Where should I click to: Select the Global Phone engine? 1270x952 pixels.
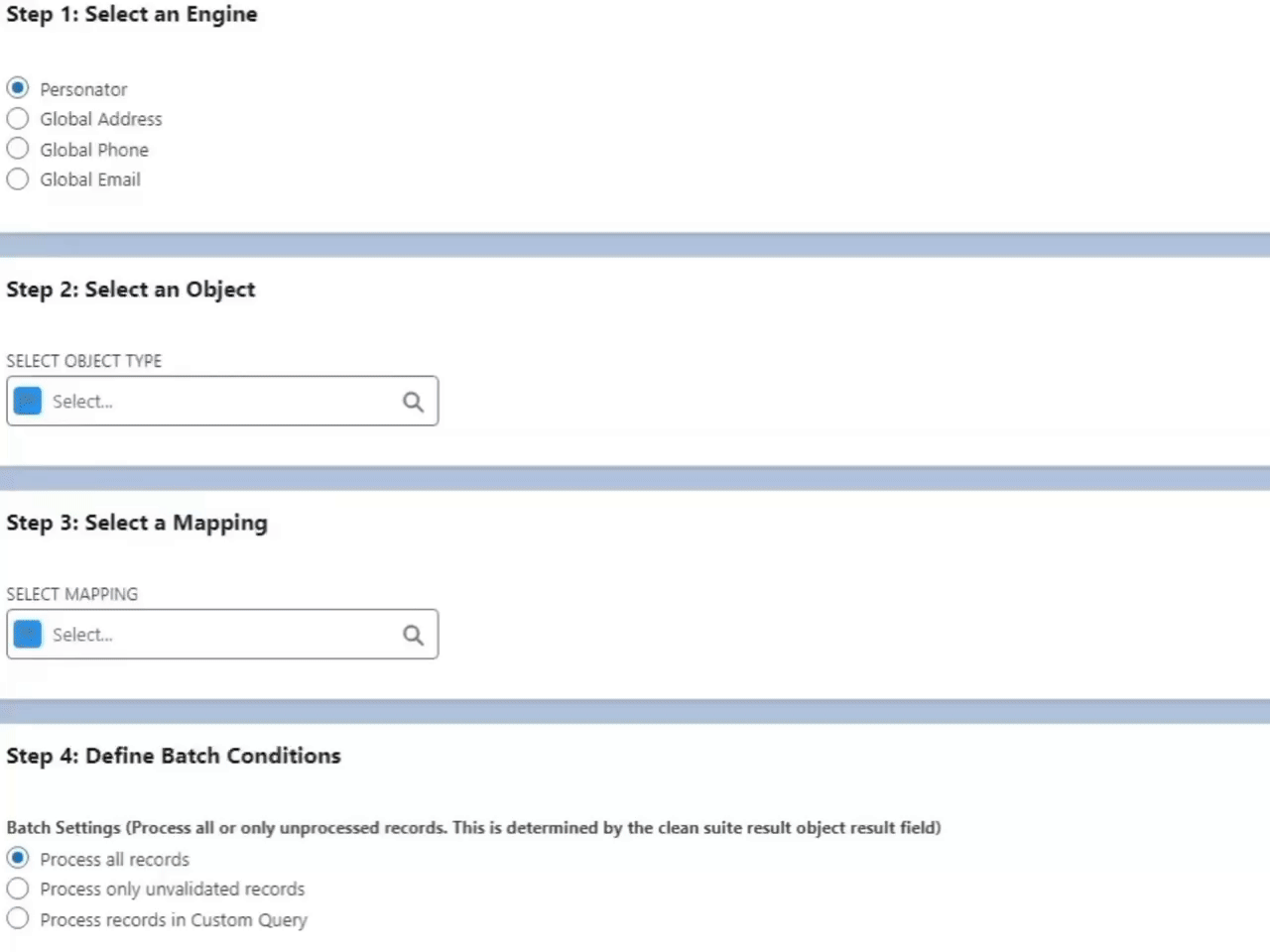point(17,149)
